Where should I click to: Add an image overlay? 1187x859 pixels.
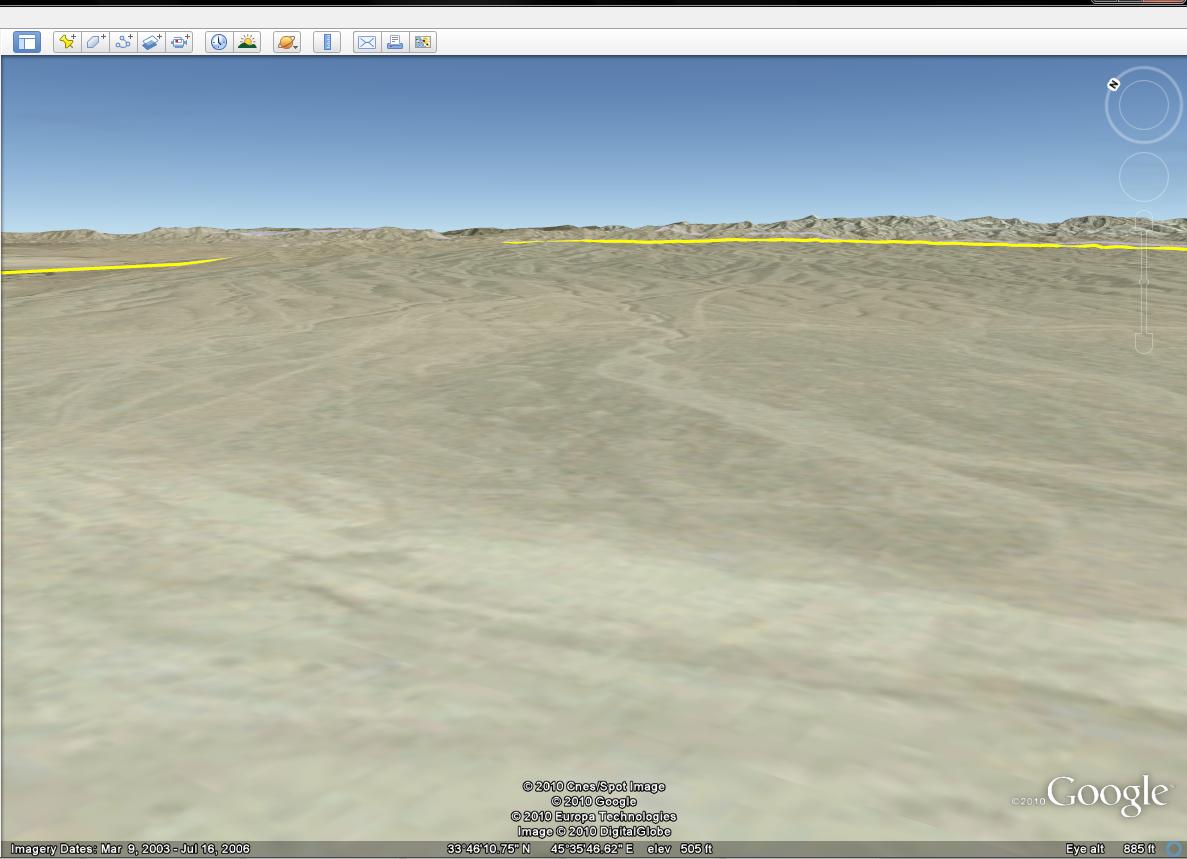coord(151,42)
